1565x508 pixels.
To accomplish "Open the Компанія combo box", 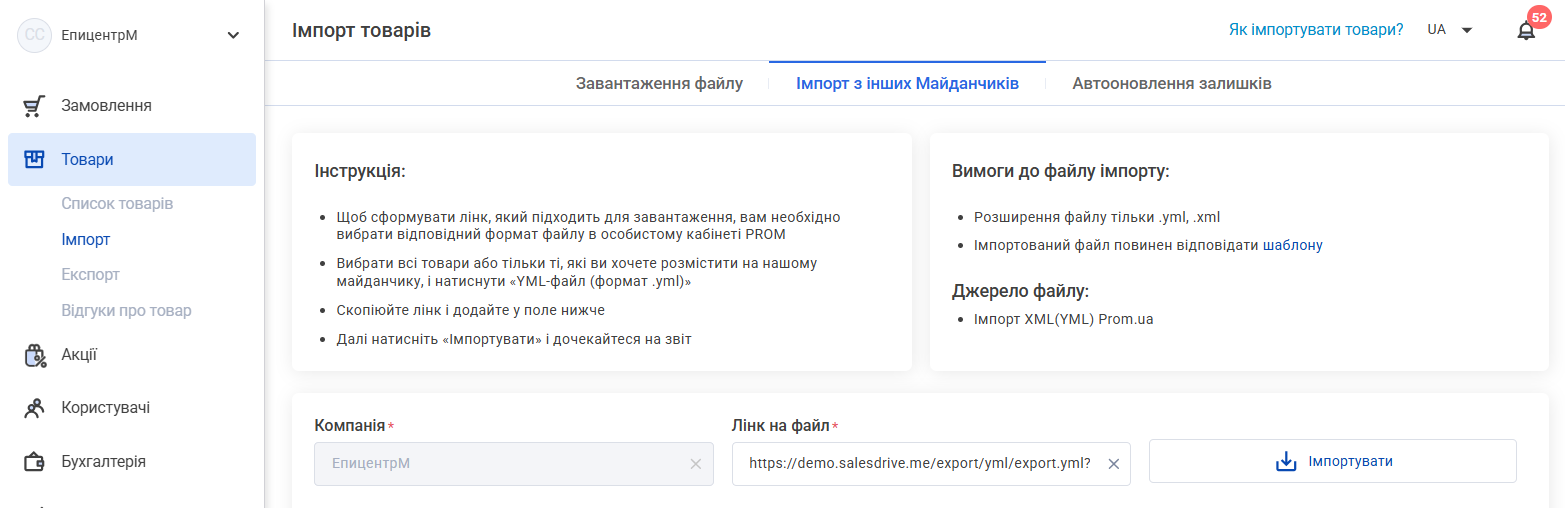I will coord(500,464).
